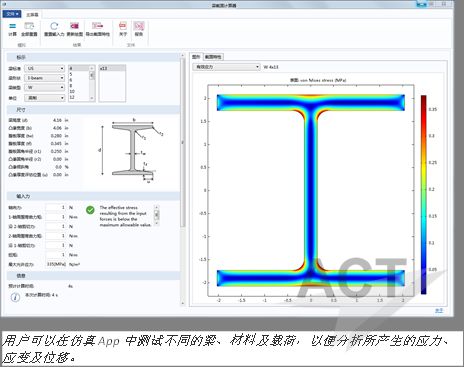Click the green checkmark status icon
This screenshot has width=464, height=367.
90,210
